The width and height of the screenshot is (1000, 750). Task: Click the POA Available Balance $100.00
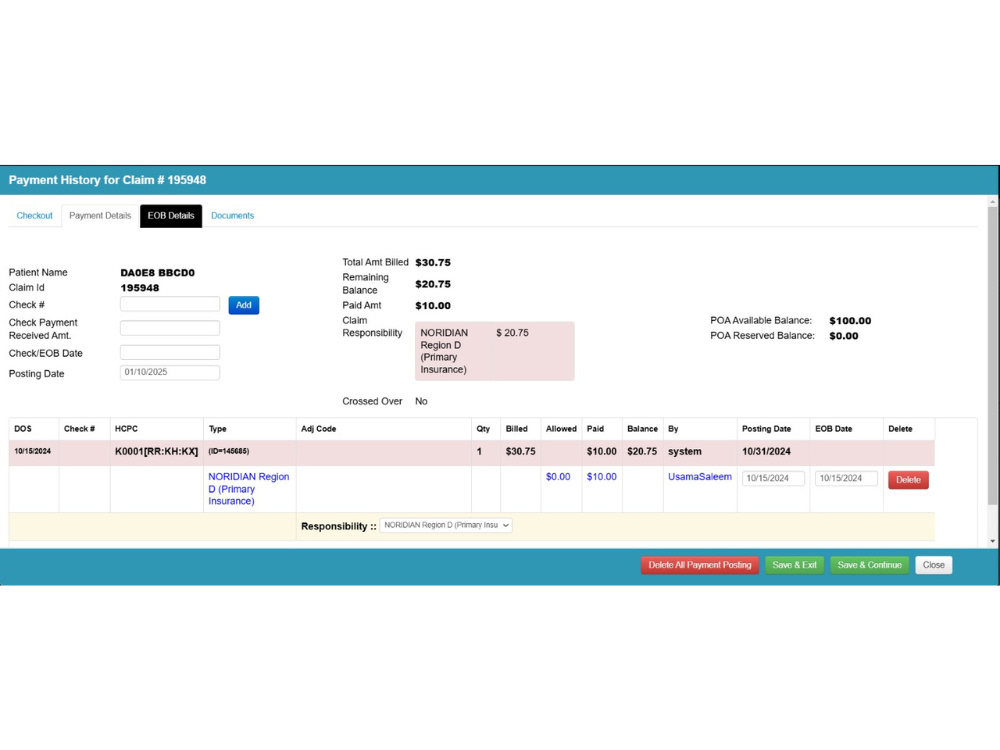850,321
